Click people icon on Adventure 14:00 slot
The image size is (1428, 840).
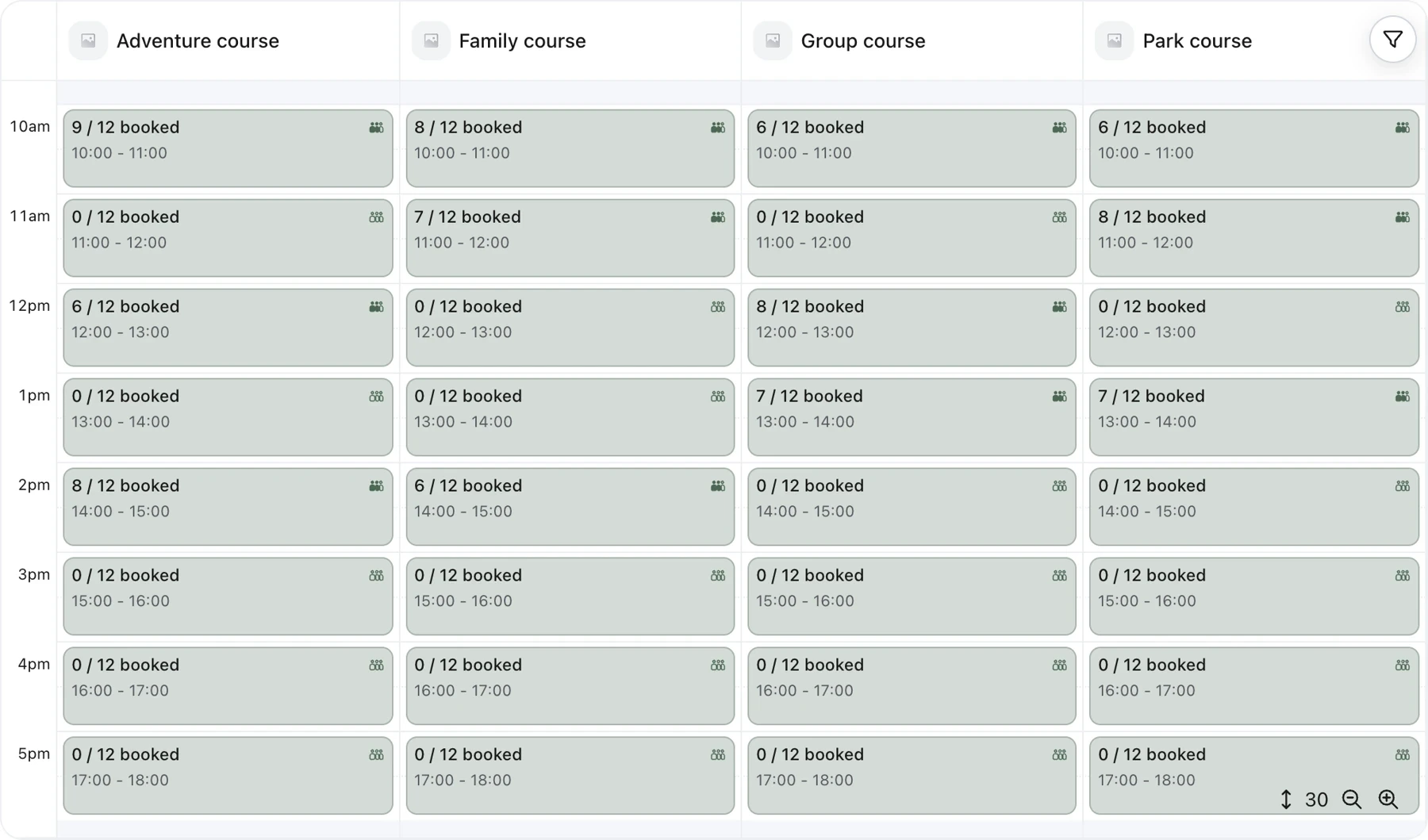tap(376, 486)
